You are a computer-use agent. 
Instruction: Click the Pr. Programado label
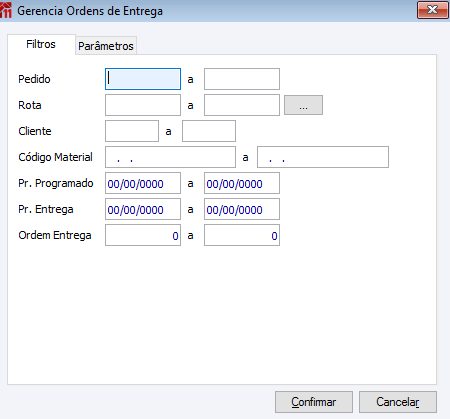click(56, 183)
